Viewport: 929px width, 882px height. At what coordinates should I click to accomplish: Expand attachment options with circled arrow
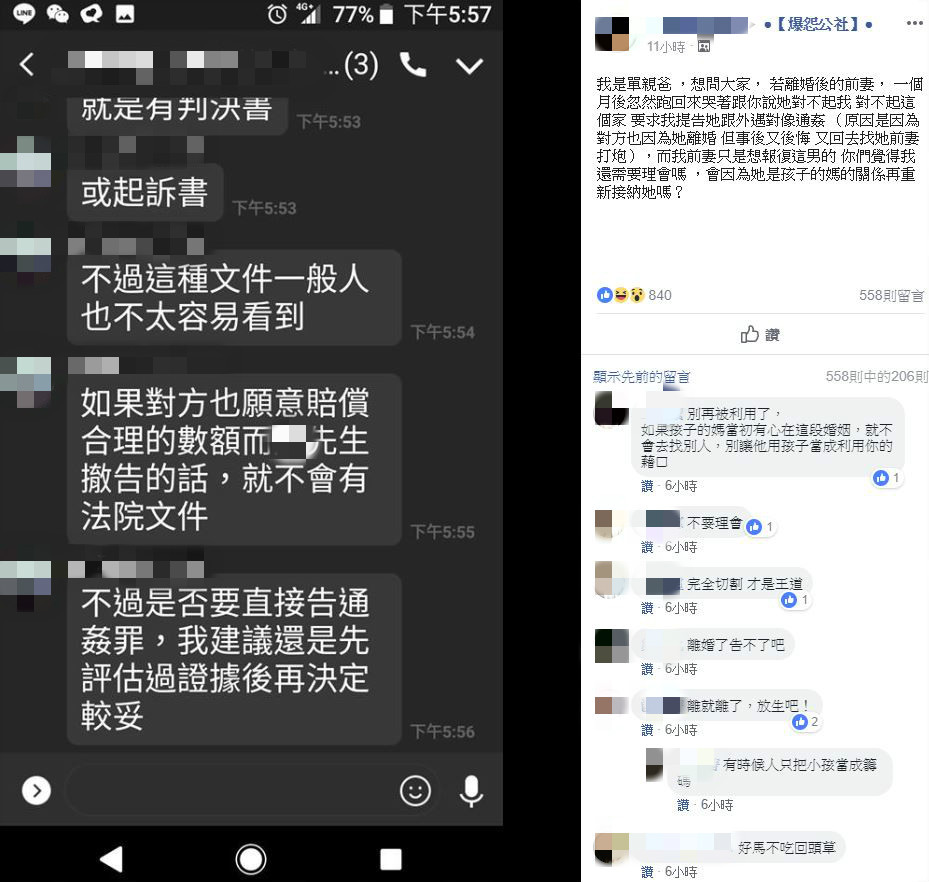click(x=36, y=790)
